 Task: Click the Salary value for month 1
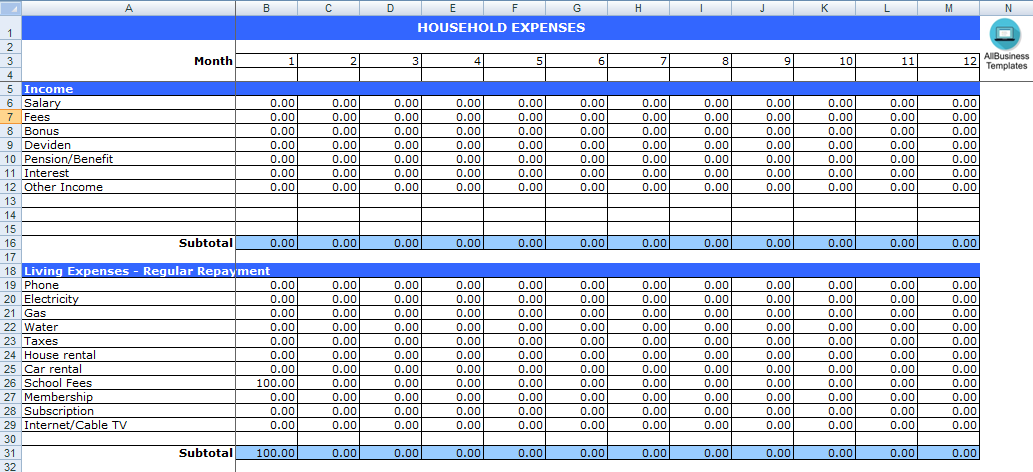click(x=266, y=103)
